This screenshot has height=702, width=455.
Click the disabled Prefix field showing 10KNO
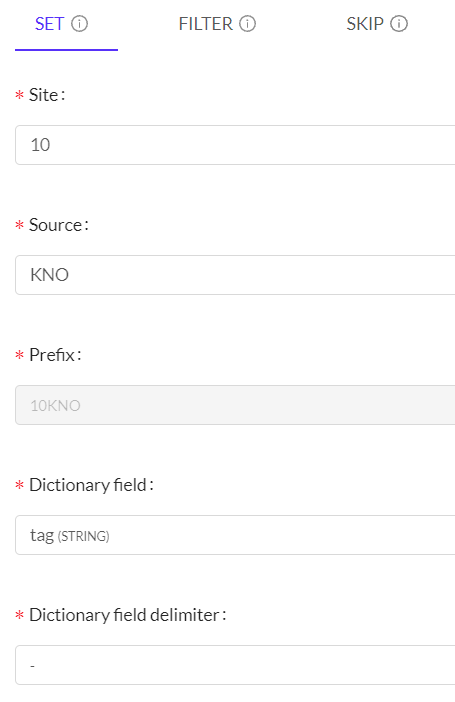tap(236, 405)
